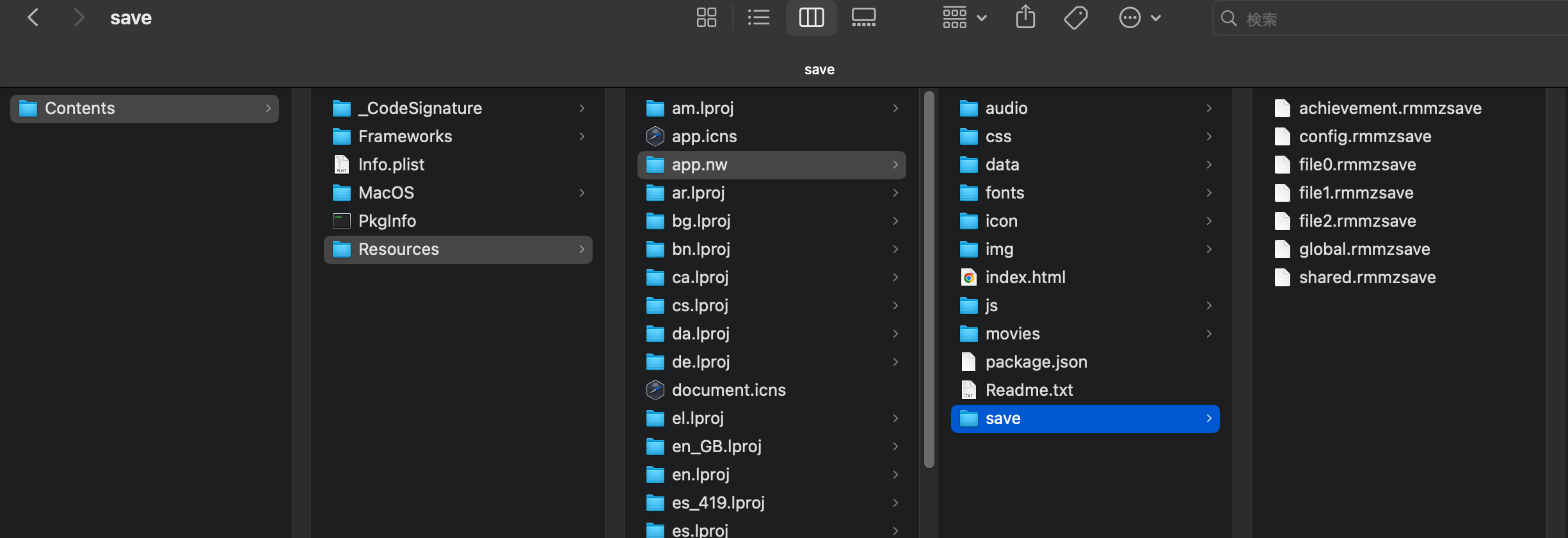Select column view mode

811,18
